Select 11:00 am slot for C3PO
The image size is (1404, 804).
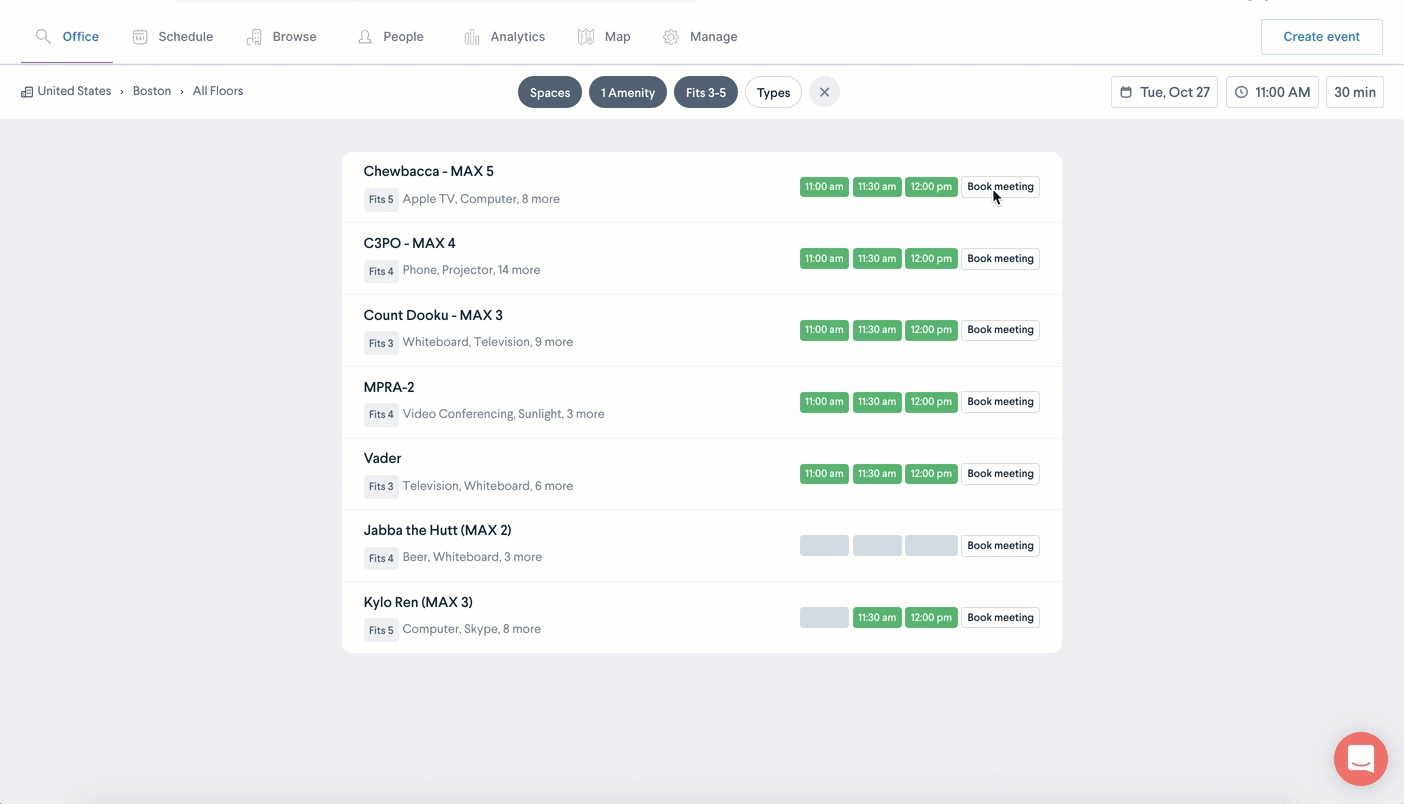[824, 259]
